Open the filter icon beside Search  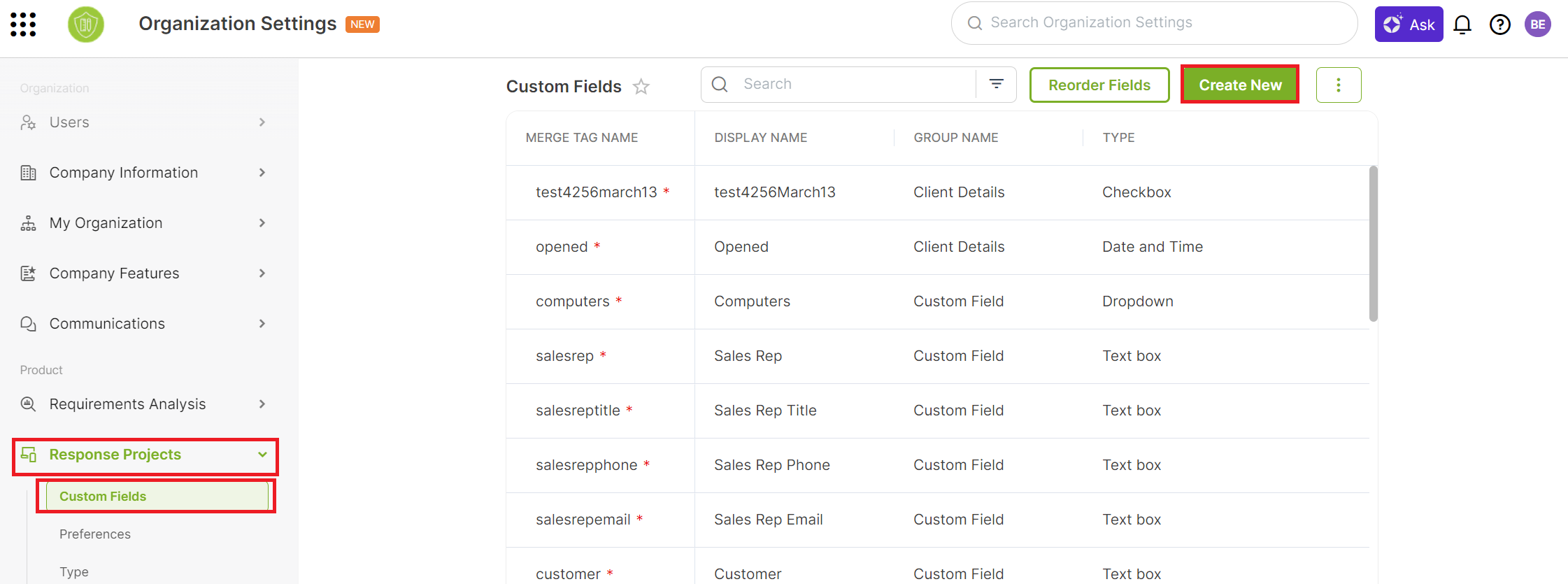(x=997, y=84)
